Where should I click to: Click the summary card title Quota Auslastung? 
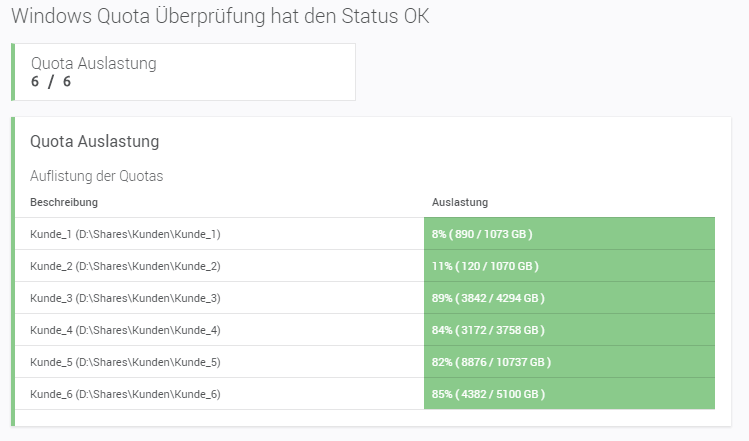point(94,63)
